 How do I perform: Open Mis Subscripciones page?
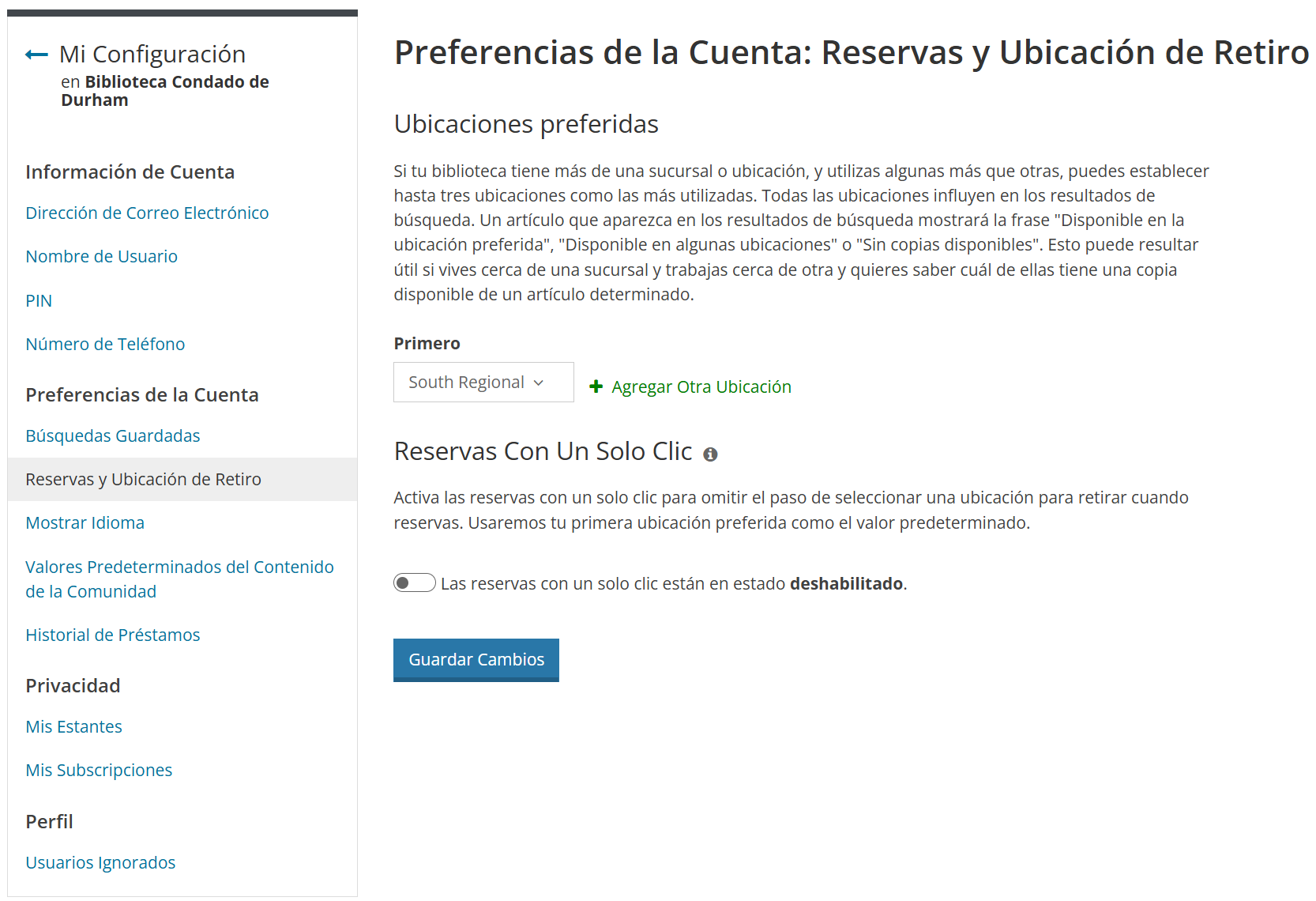[99, 771]
